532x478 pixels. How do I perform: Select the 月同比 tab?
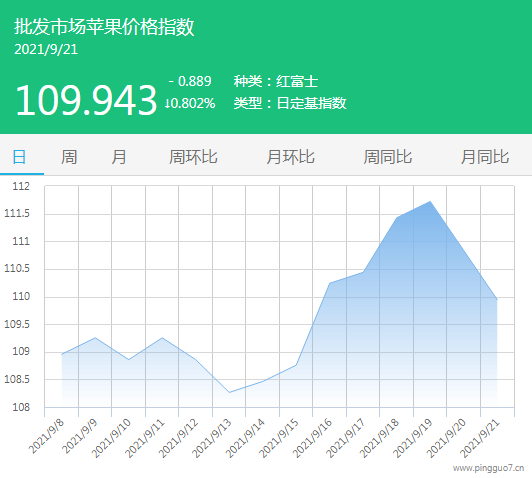tap(485, 157)
